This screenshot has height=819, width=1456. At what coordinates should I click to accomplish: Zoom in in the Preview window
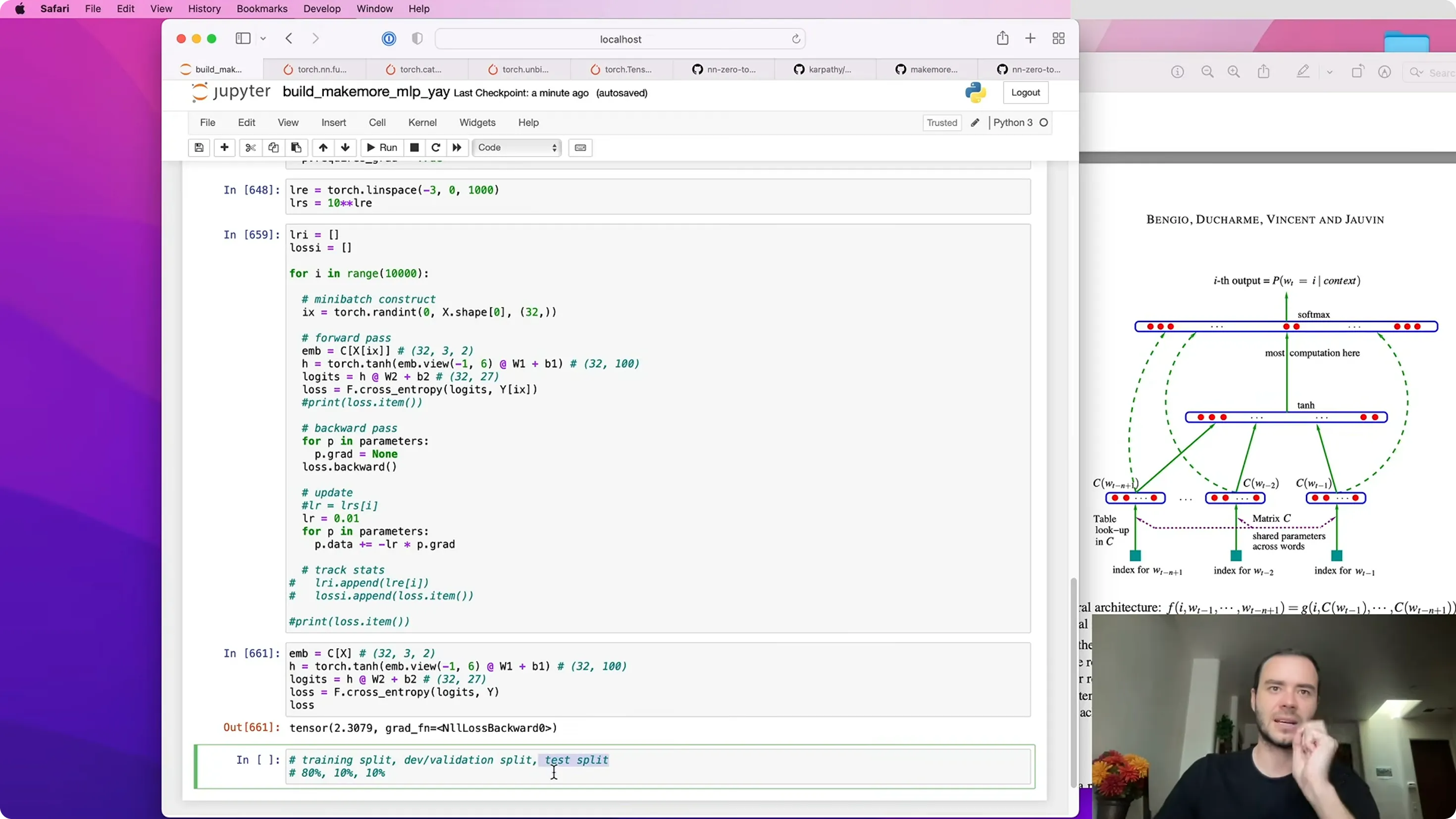1234,72
